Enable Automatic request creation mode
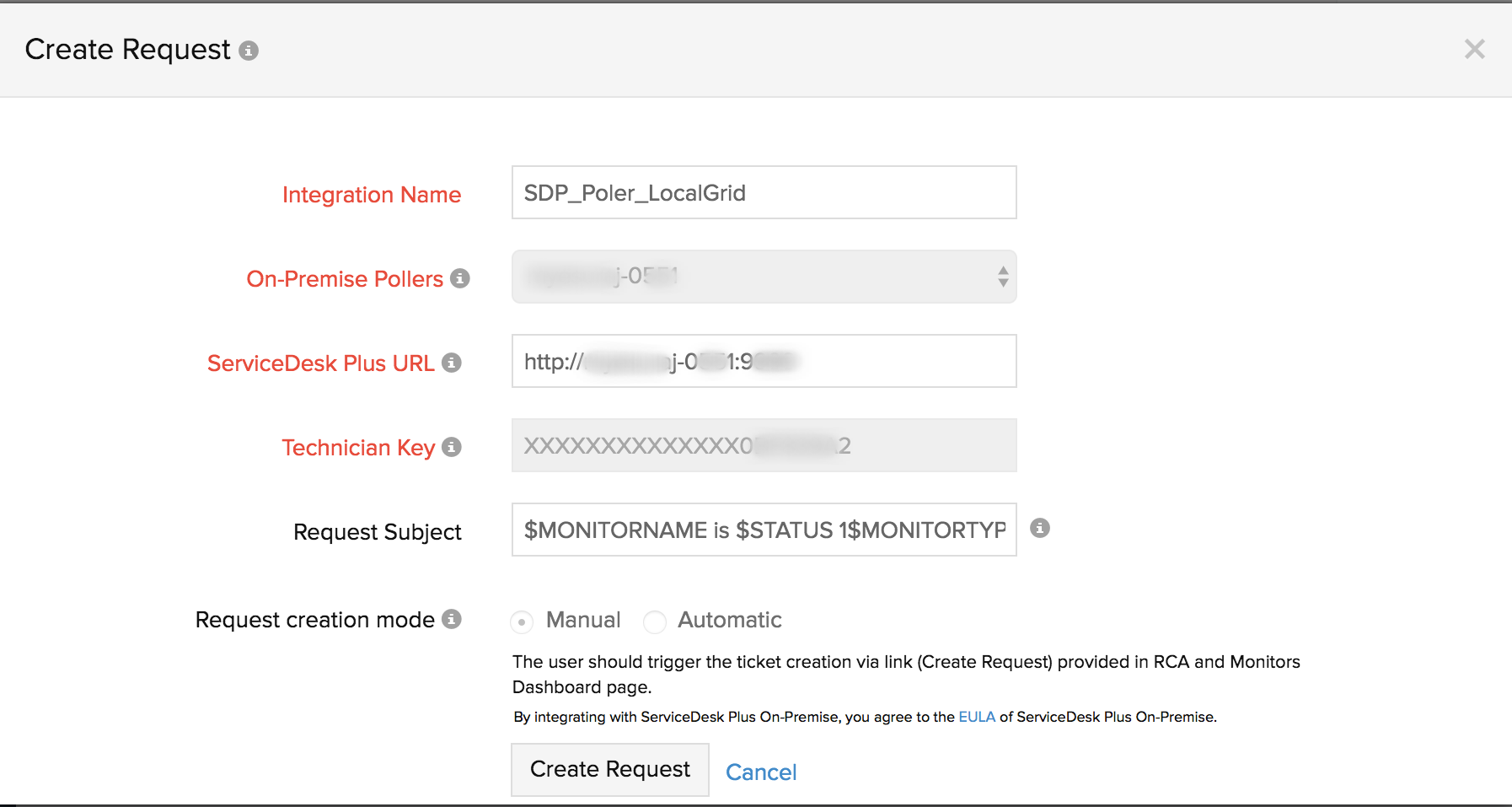1512x807 pixels. click(655, 621)
